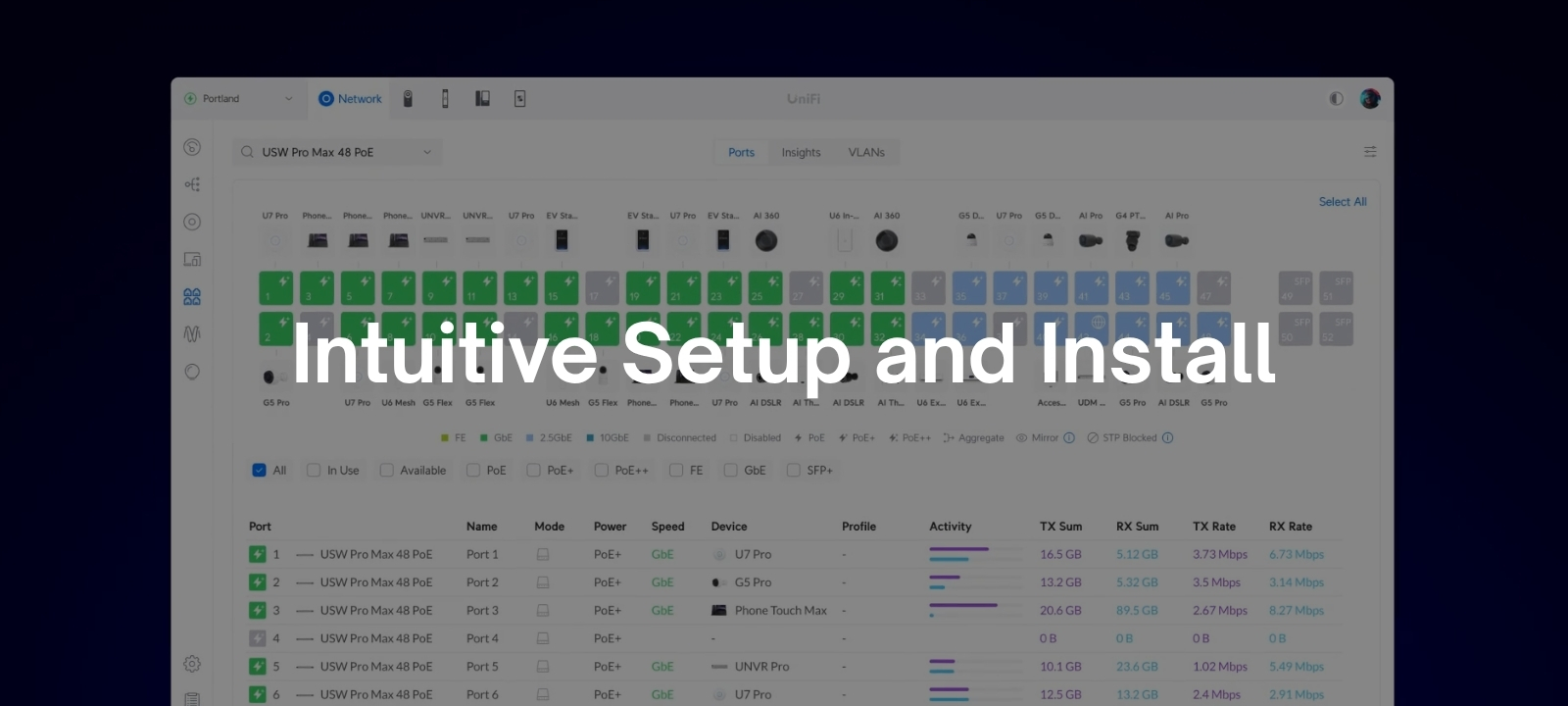The width and height of the screenshot is (1568, 706).
Task: Switch to the VLANs tab
Action: pos(866,152)
